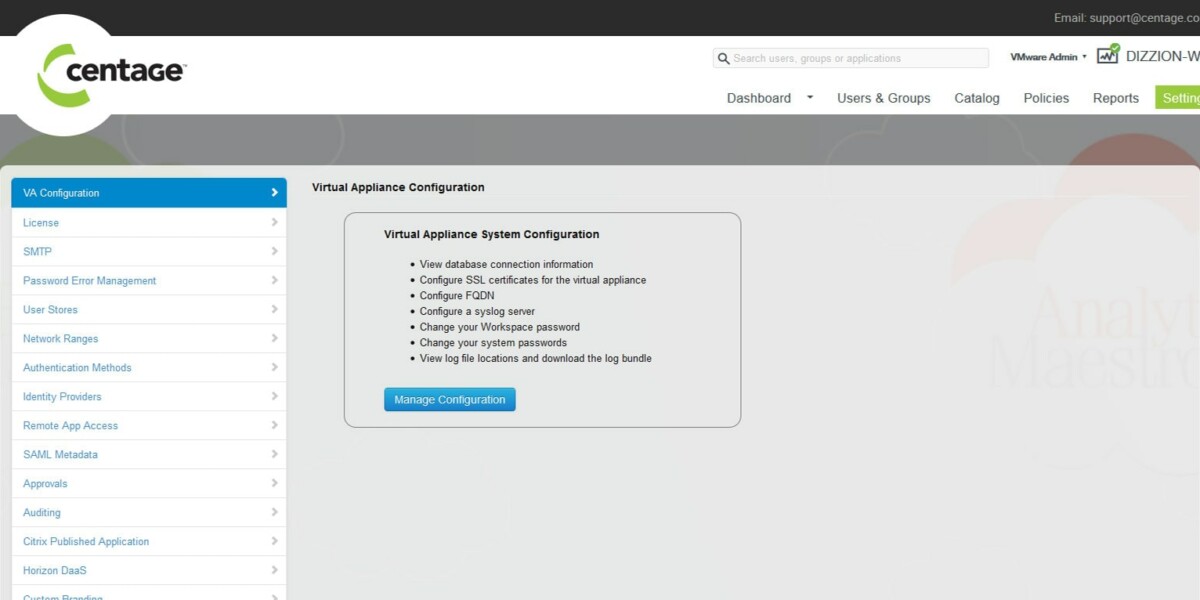Viewport: 1200px width, 600px height.
Task: Open the Users & Groups tab
Action: click(x=883, y=98)
